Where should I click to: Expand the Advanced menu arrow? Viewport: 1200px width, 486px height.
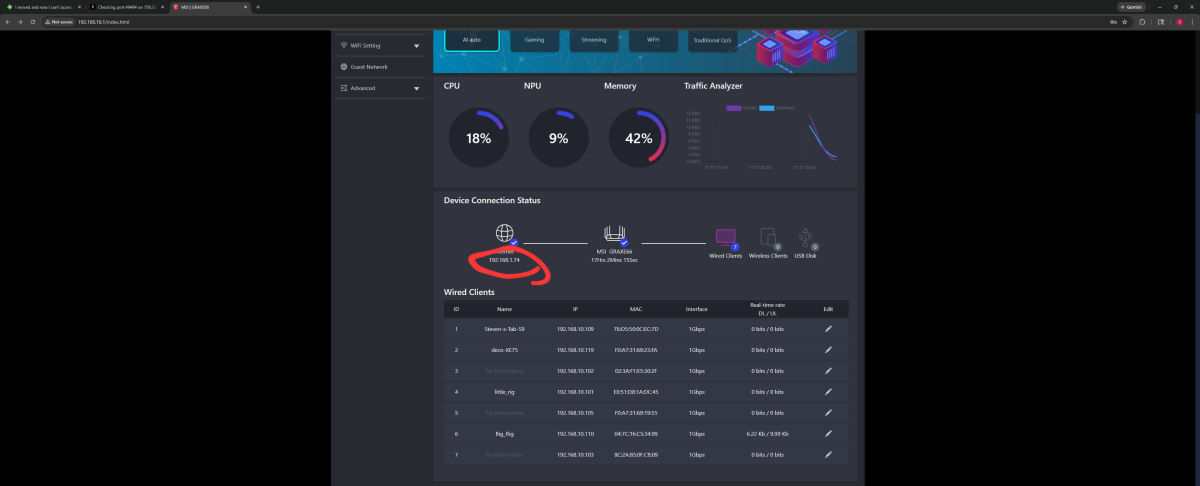click(416, 88)
